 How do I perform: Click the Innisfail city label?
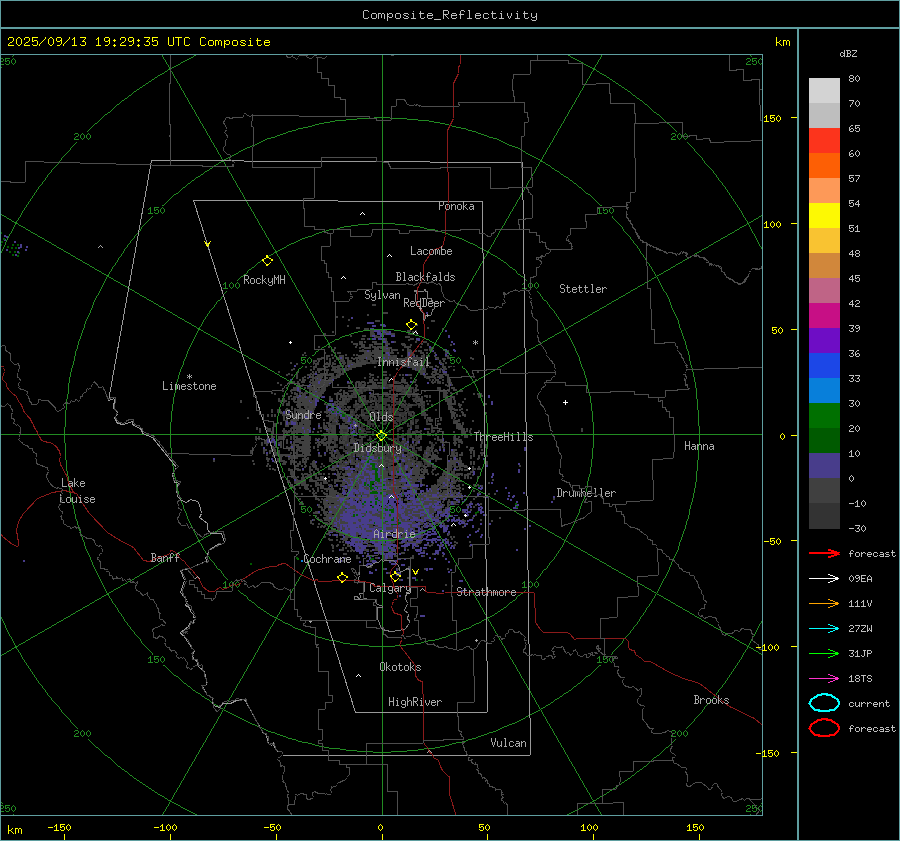pyautogui.click(x=404, y=362)
